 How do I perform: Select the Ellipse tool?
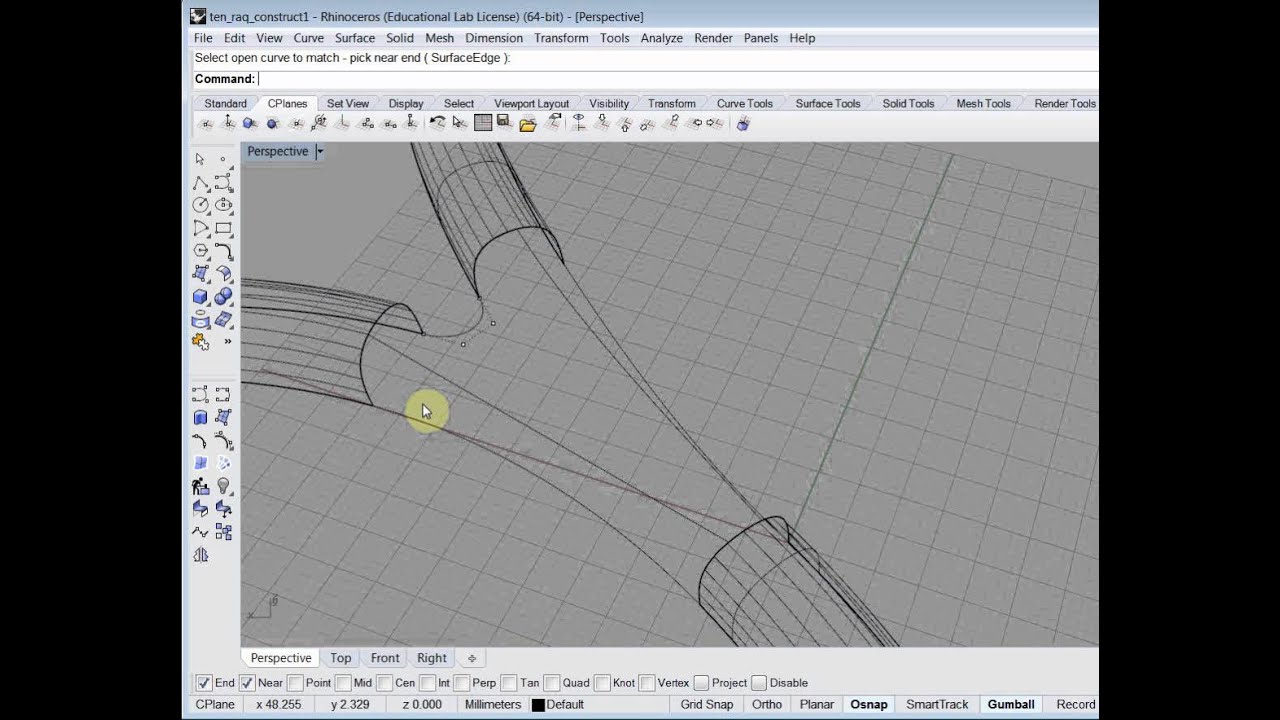pos(223,205)
